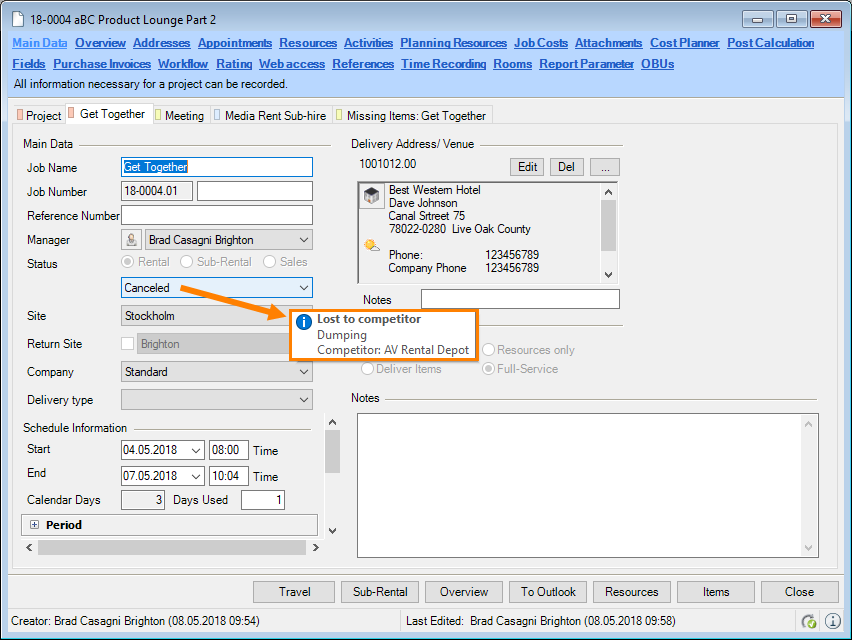Image resolution: width=852 pixels, height=640 pixels.
Task: Select the Sub-Rental radio button
Action: click(x=188, y=262)
